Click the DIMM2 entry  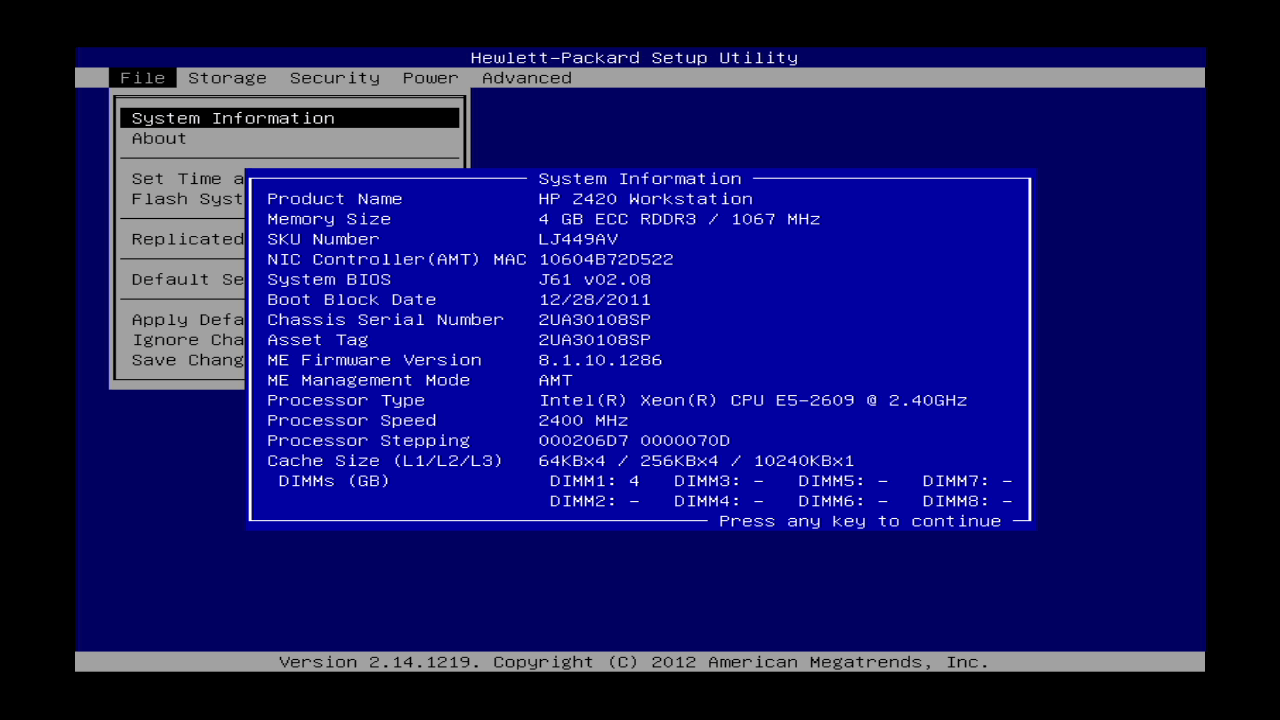coord(595,501)
